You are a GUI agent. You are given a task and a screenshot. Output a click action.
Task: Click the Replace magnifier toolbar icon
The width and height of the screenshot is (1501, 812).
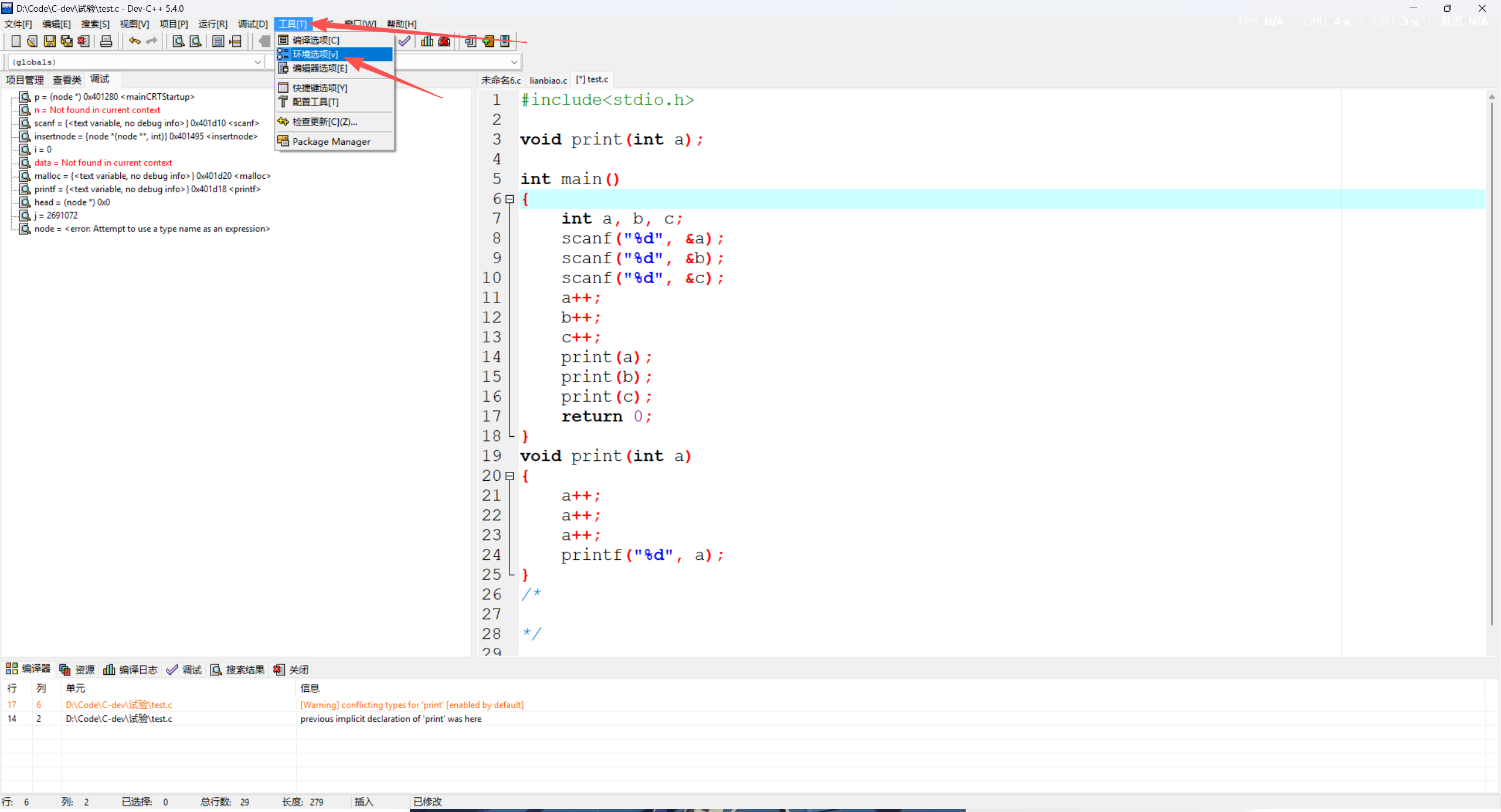(196, 41)
